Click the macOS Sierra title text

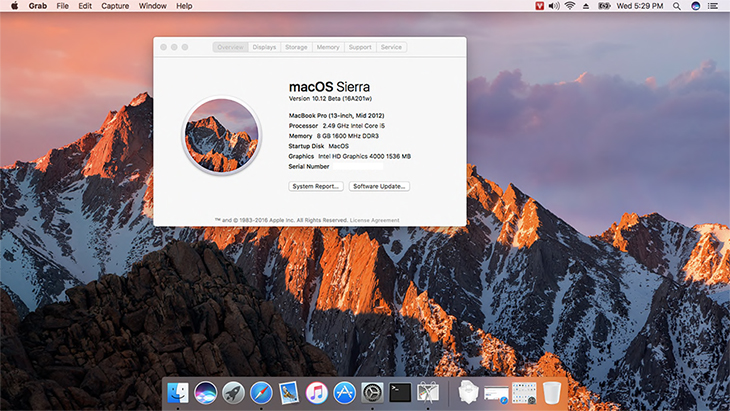click(x=329, y=87)
